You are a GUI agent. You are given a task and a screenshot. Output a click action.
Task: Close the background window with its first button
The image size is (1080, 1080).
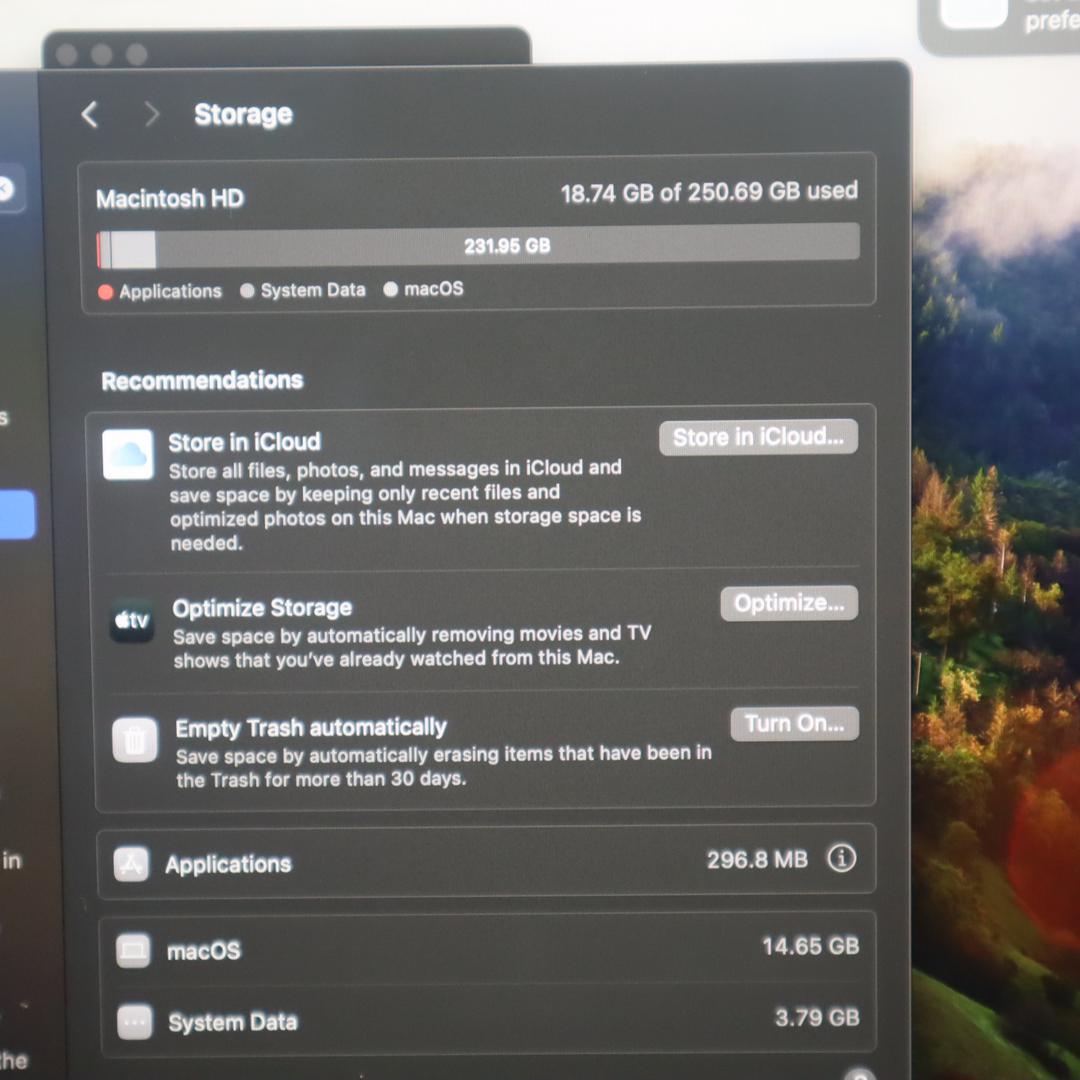pyautogui.click(x=67, y=54)
